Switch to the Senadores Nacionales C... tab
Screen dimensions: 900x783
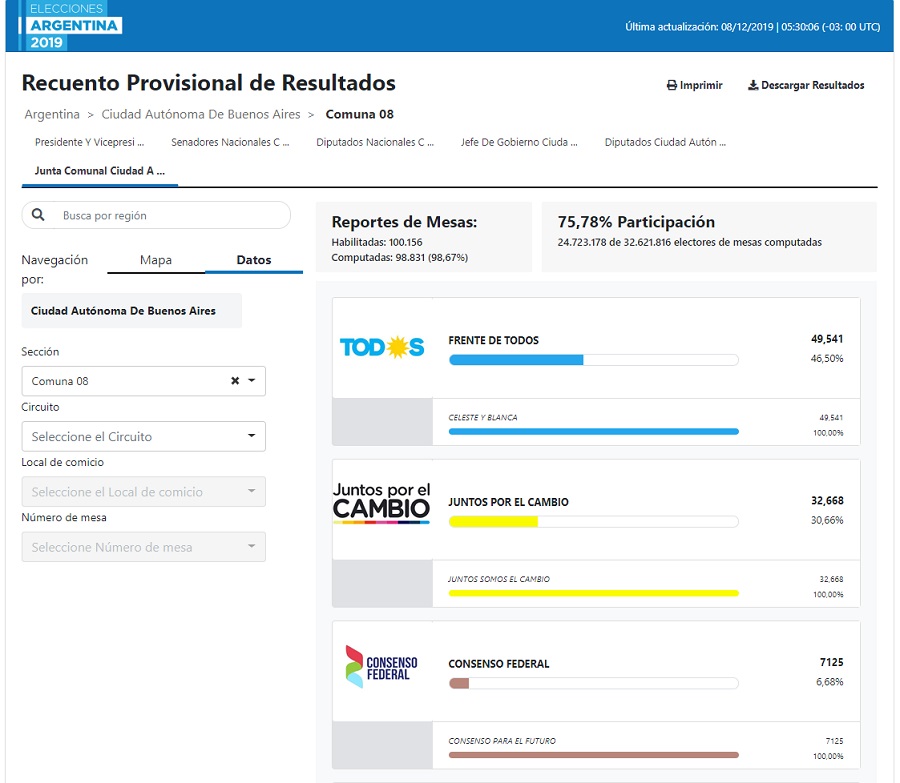230,142
